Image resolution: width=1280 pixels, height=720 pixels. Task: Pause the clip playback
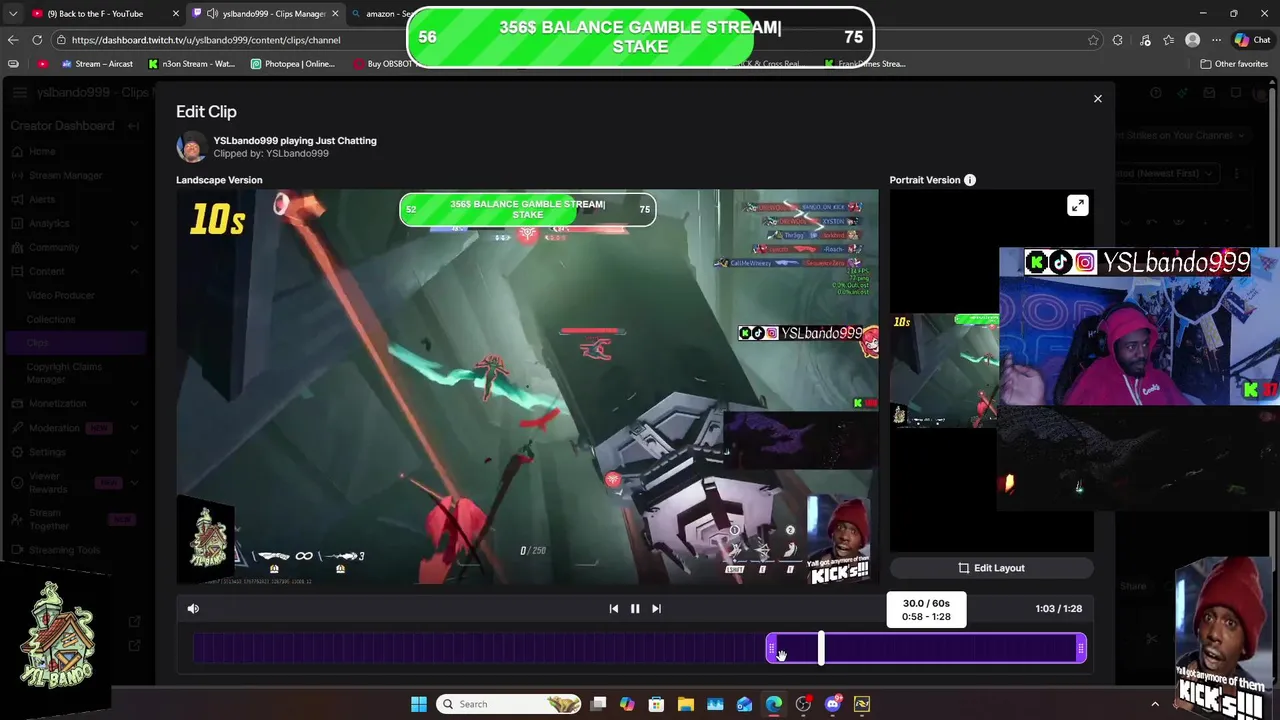pyautogui.click(x=635, y=608)
